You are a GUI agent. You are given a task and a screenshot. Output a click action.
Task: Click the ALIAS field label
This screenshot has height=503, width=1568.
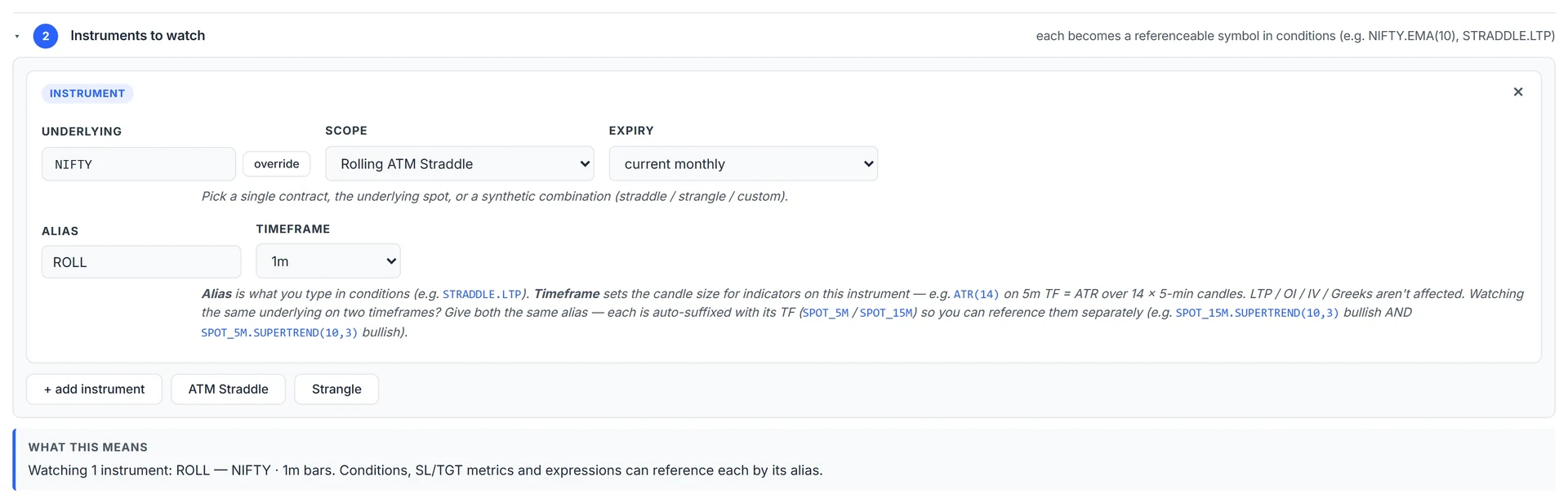point(60,231)
